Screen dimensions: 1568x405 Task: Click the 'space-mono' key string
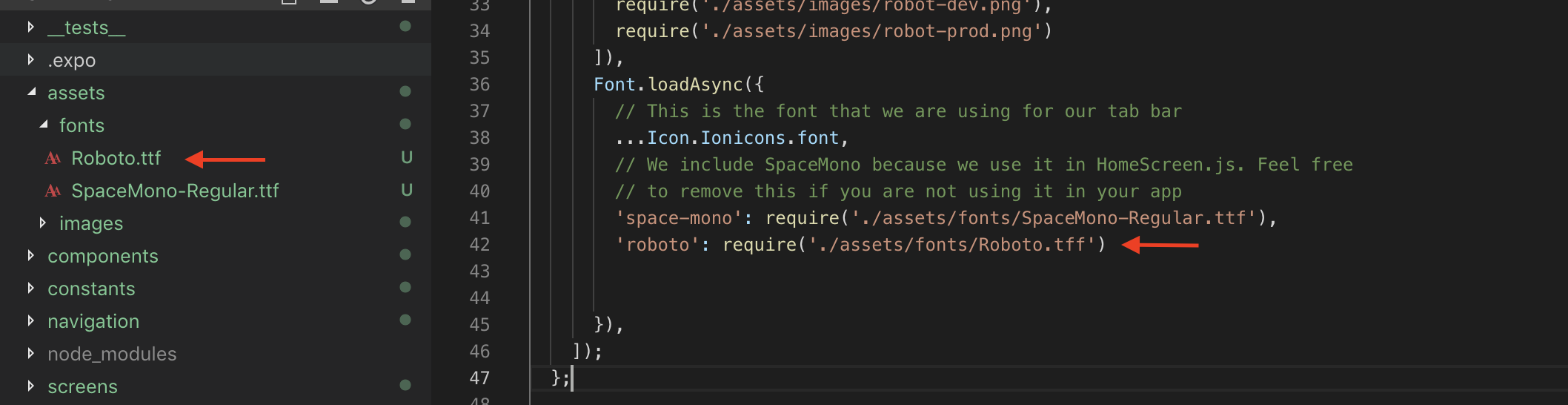click(679, 218)
